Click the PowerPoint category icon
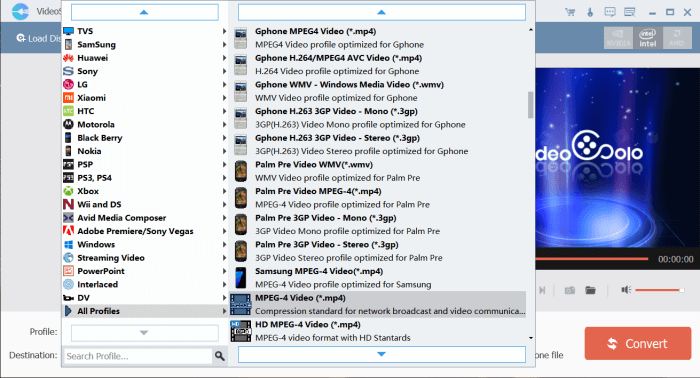The image size is (700, 378). [x=68, y=271]
